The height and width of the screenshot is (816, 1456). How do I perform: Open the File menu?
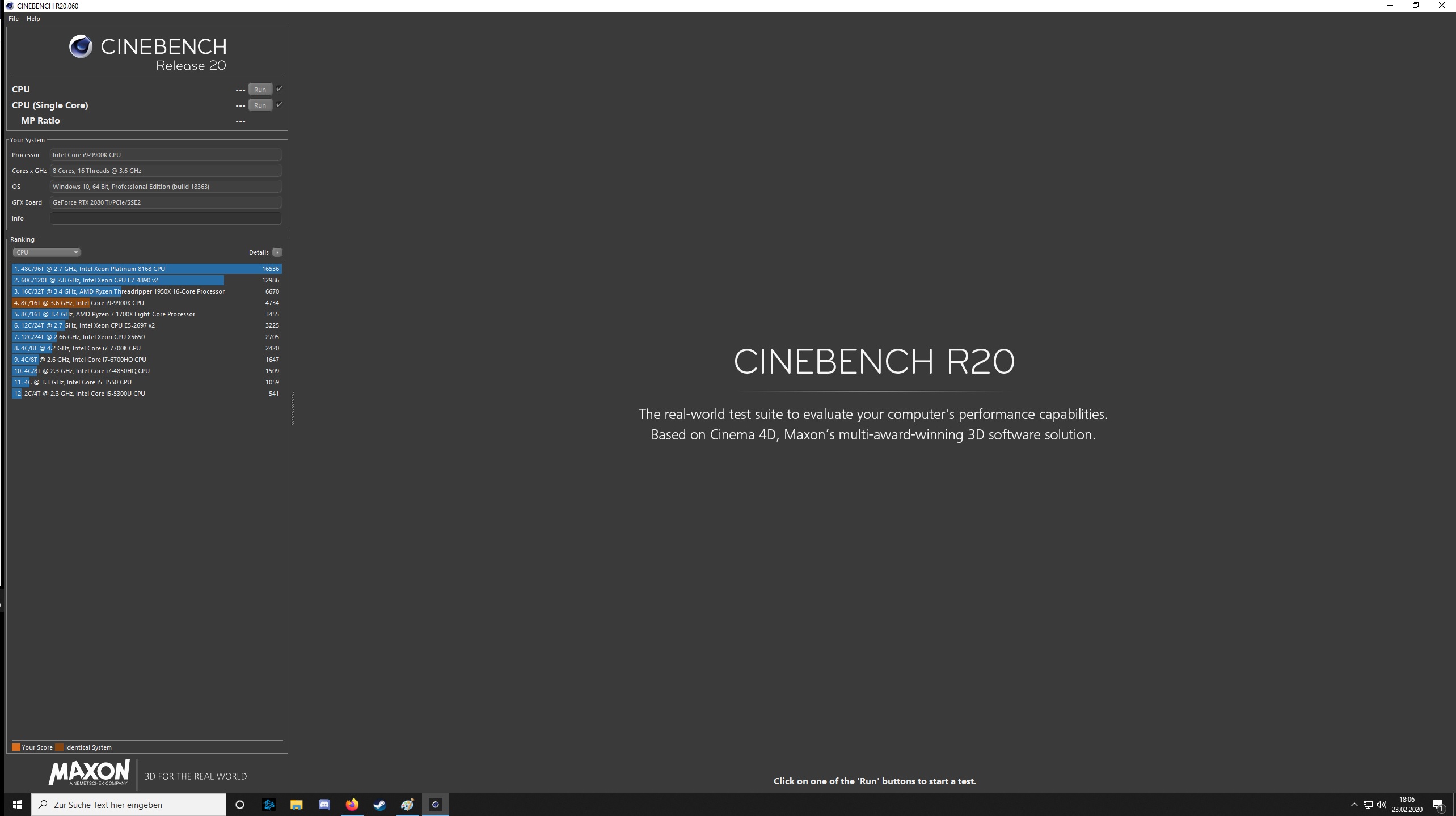click(x=14, y=19)
